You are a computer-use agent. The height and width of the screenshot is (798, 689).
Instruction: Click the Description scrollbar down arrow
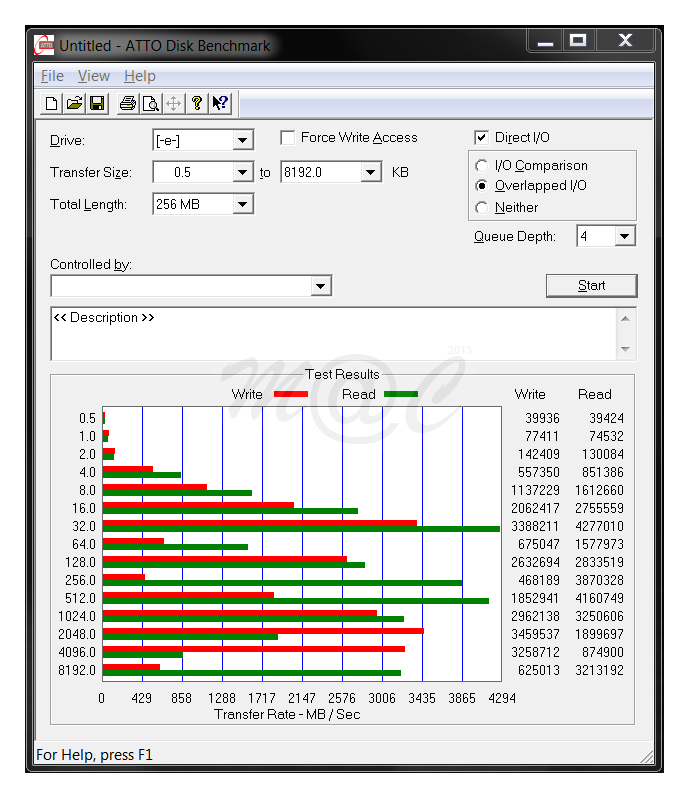[626, 349]
